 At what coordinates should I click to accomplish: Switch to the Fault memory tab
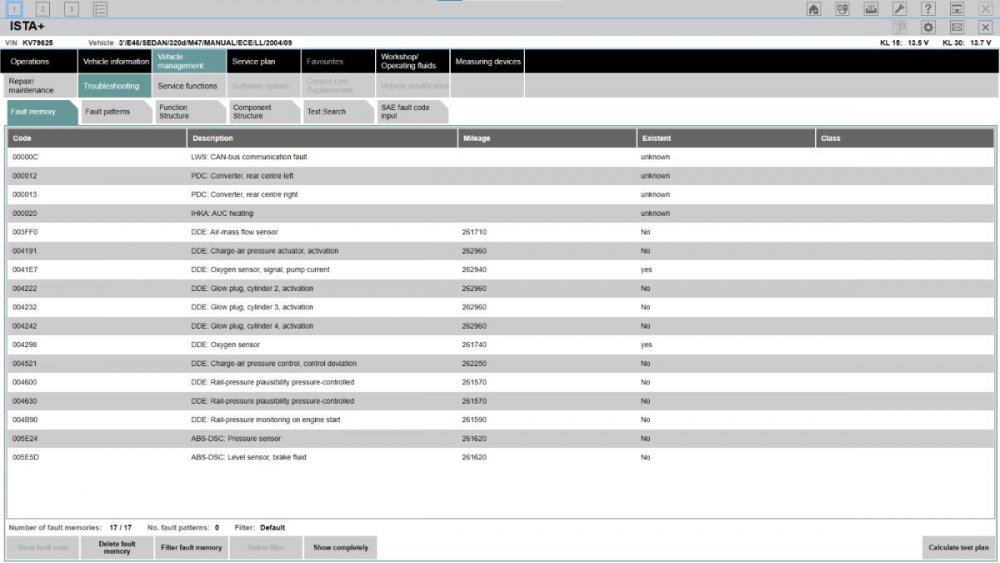pyautogui.click(x=41, y=112)
